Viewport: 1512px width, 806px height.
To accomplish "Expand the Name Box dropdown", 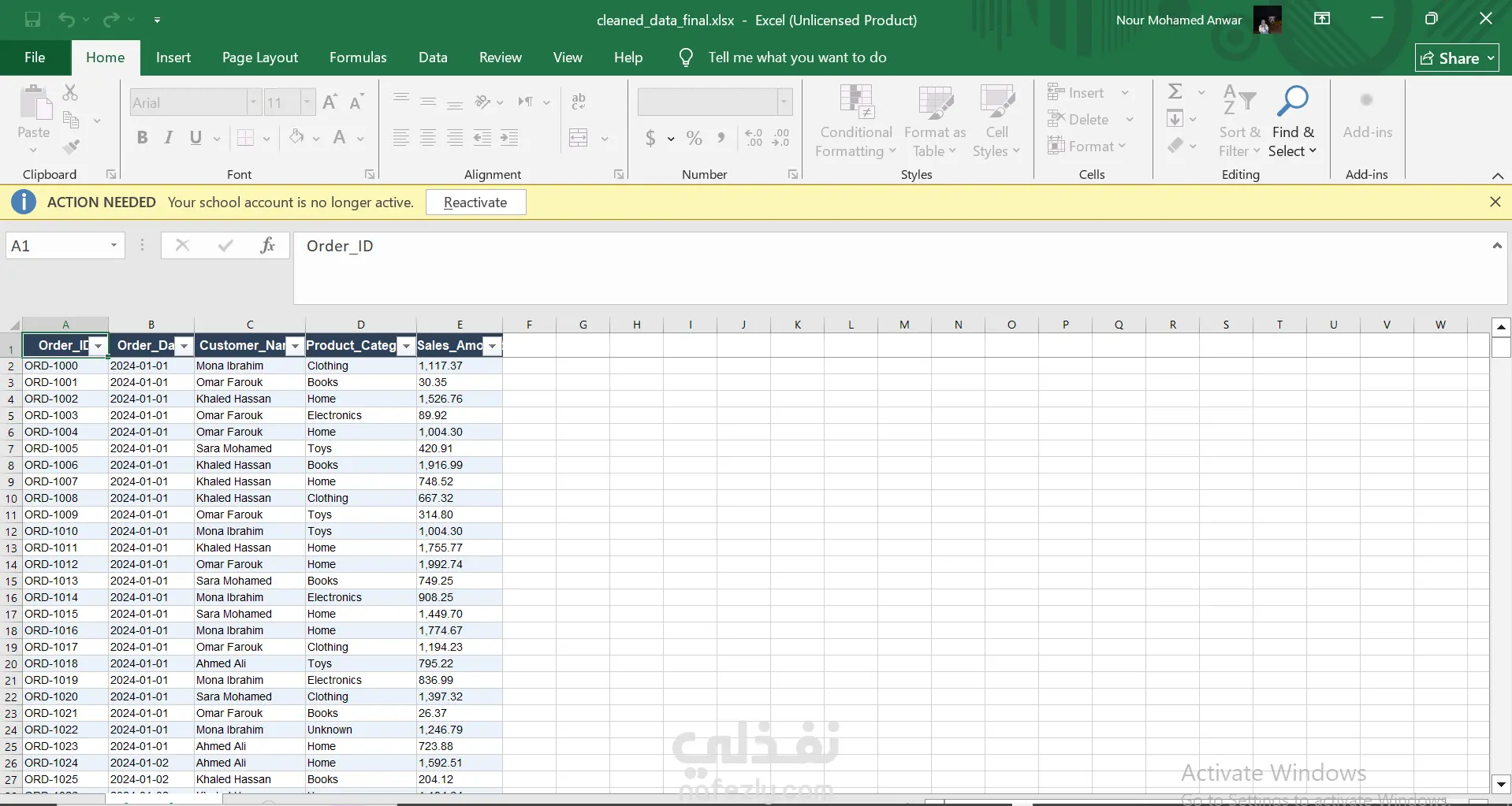I will click(x=114, y=246).
